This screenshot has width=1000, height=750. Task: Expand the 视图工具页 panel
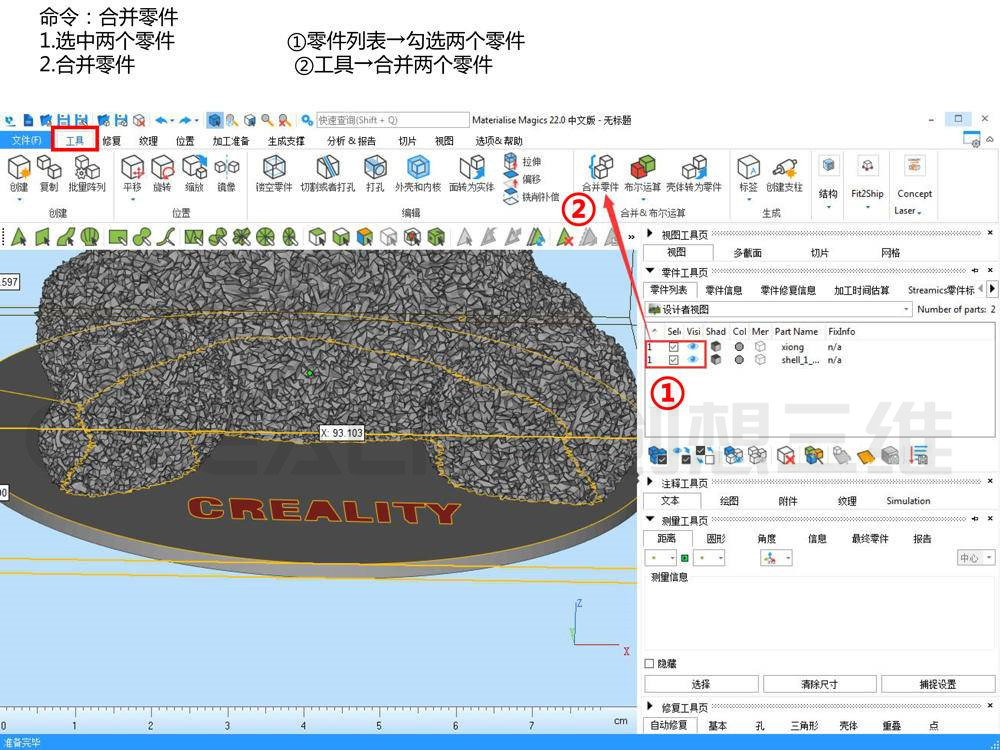click(650, 234)
